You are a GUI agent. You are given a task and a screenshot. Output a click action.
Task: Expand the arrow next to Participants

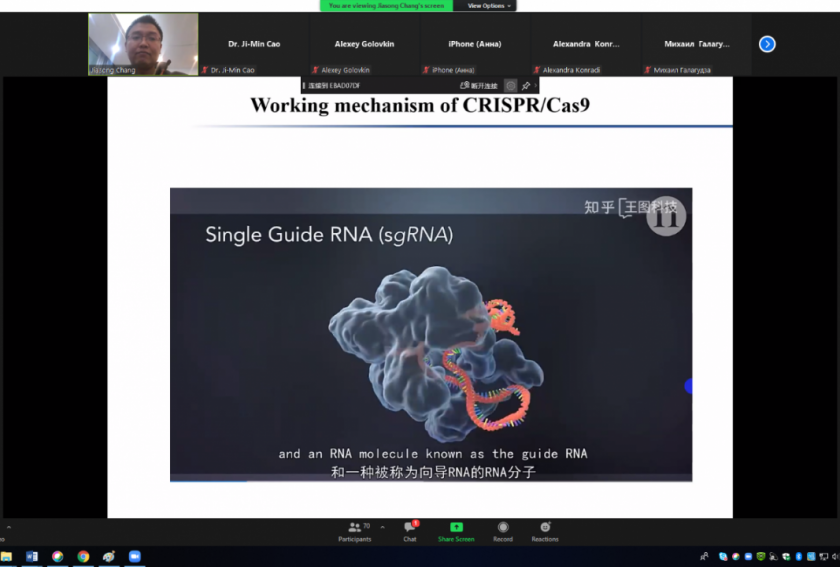pyautogui.click(x=382, y=526)
